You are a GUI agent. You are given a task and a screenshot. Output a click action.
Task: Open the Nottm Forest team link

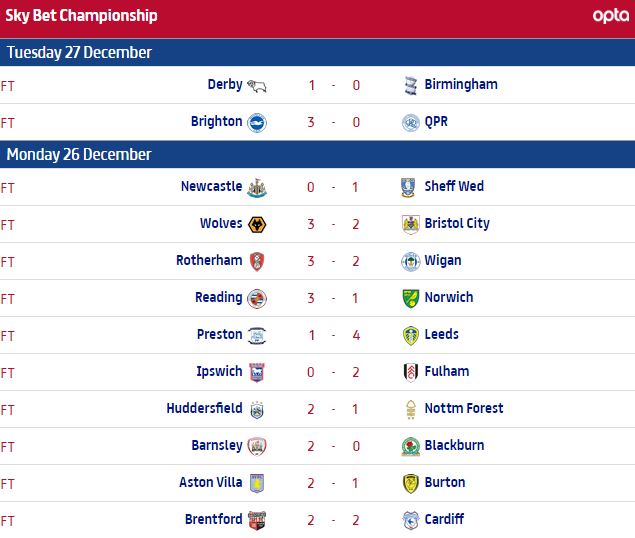click(x=463, y=409)
